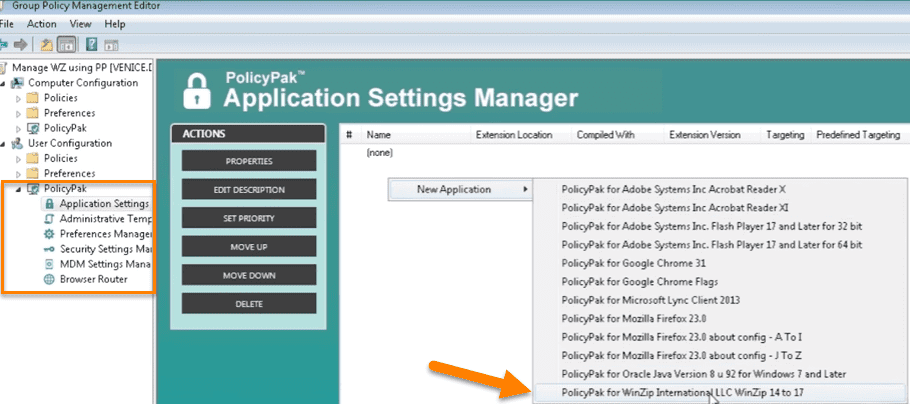
Task: Click the Help toolbar icon
Action: 92,44
